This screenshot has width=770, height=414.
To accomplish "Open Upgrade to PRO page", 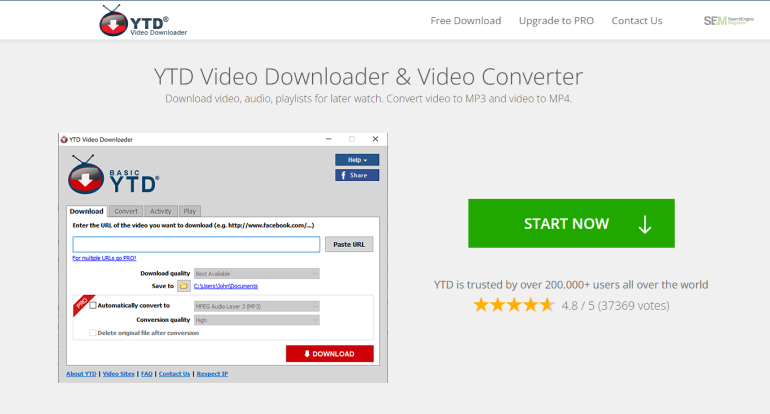I will pos(556,21).
